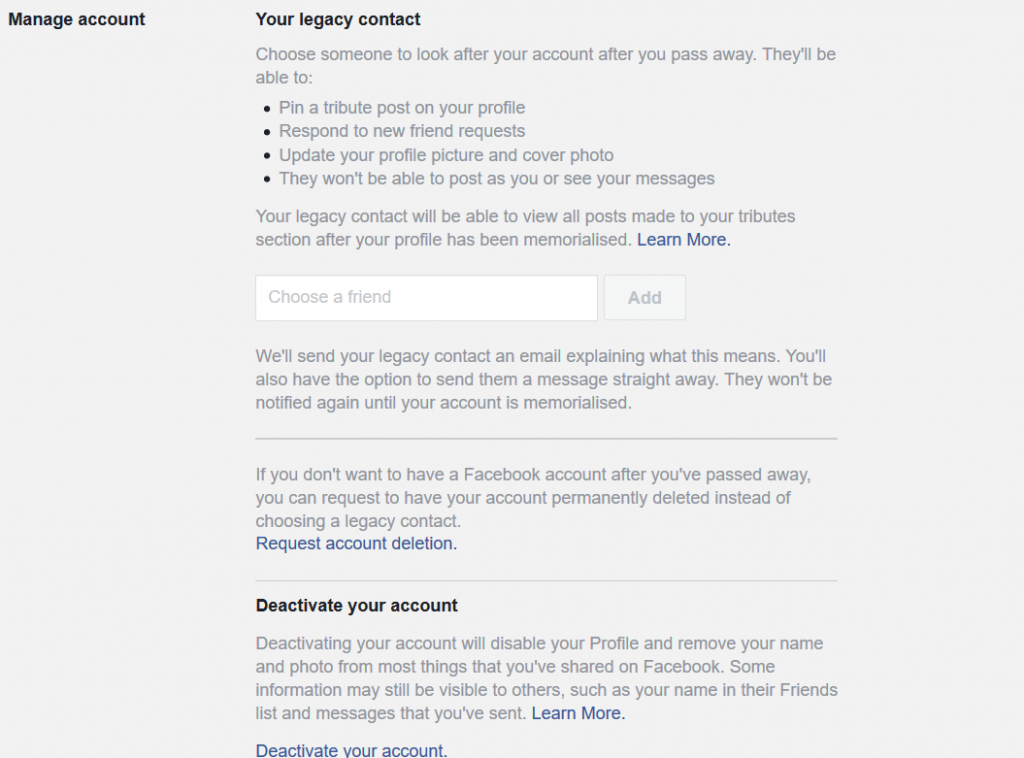Click the Request account deletion link
Screen dimensions: 1024x758
pyautogui.click(x=356, y=544)
